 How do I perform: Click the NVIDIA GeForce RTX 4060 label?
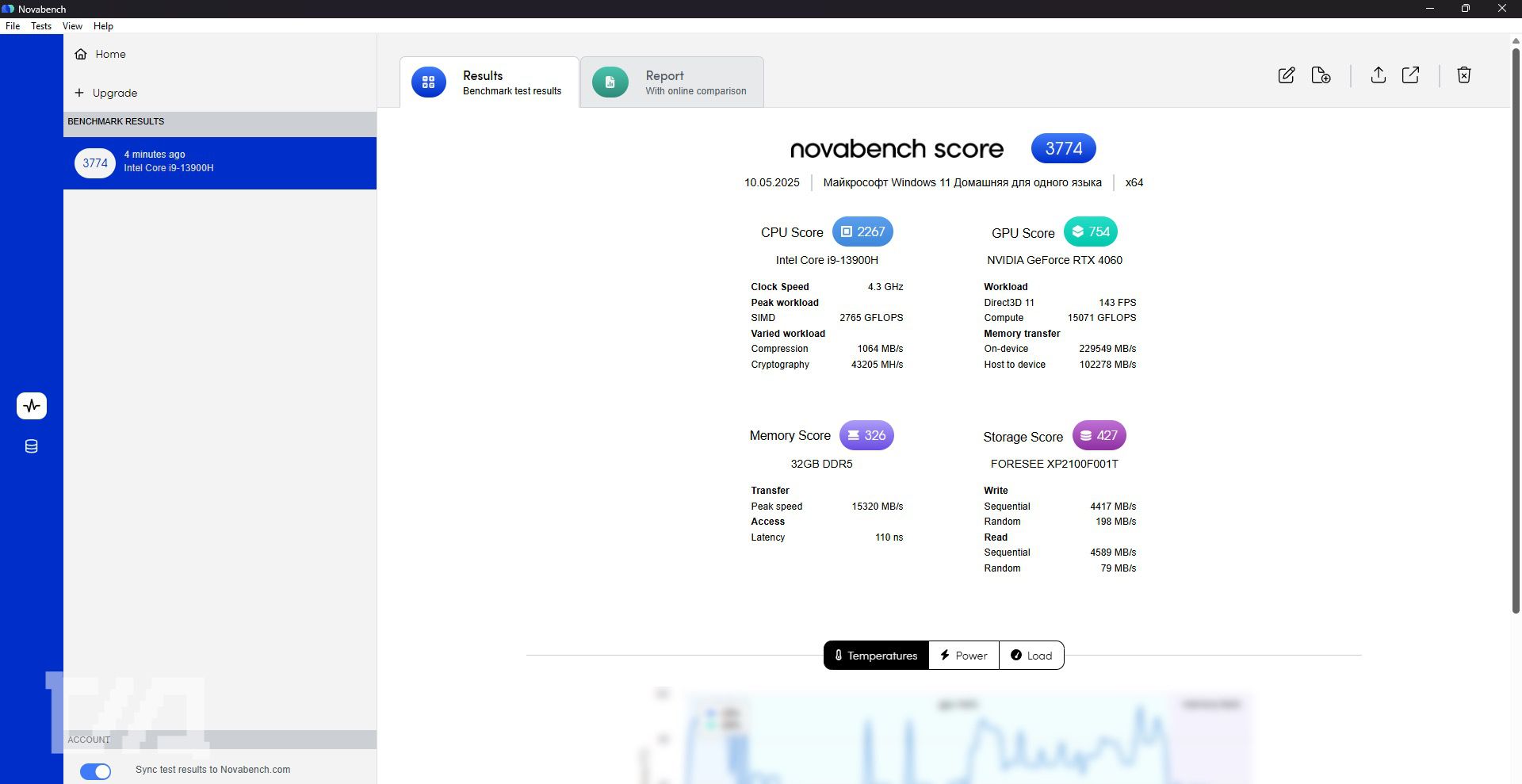click(1054, 260)
